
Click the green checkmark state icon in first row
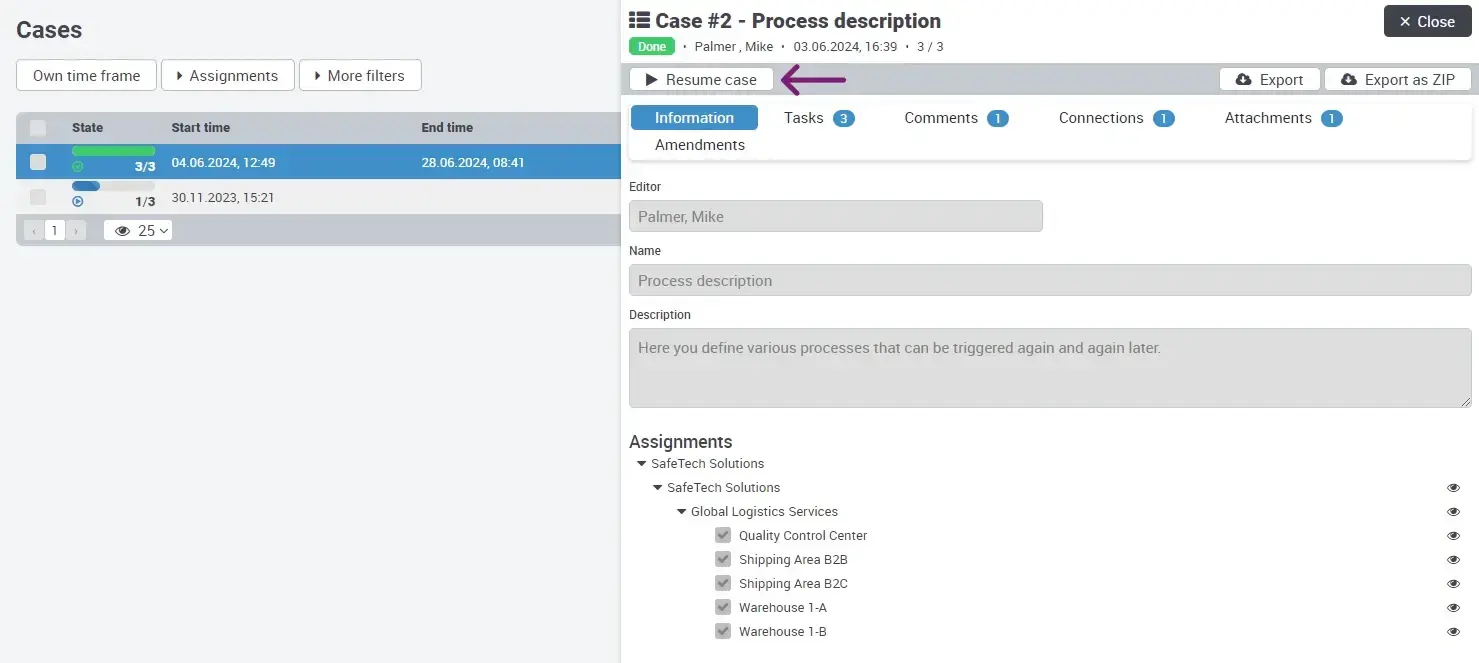click(x=78, y=167)
